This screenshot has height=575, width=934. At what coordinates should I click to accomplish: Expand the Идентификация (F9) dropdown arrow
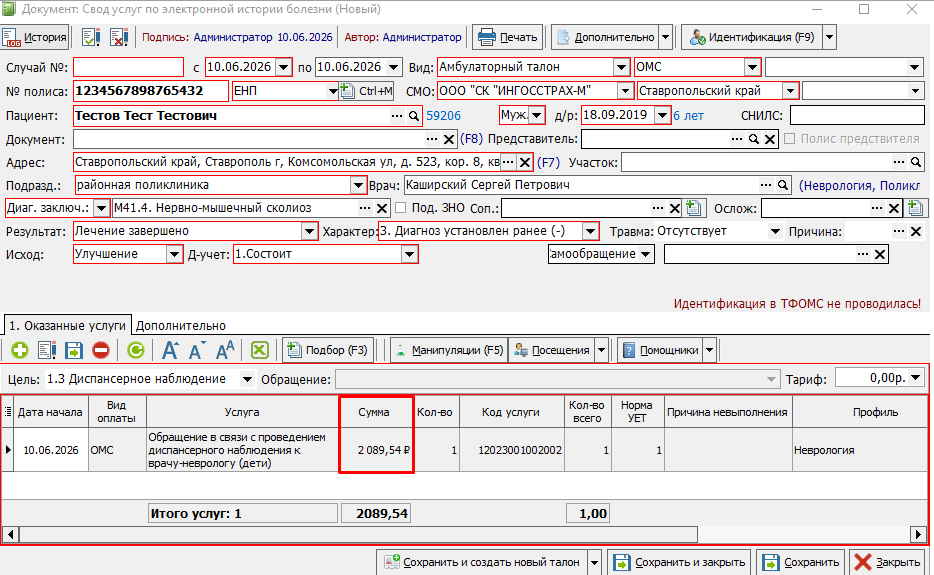pos(829,37)
